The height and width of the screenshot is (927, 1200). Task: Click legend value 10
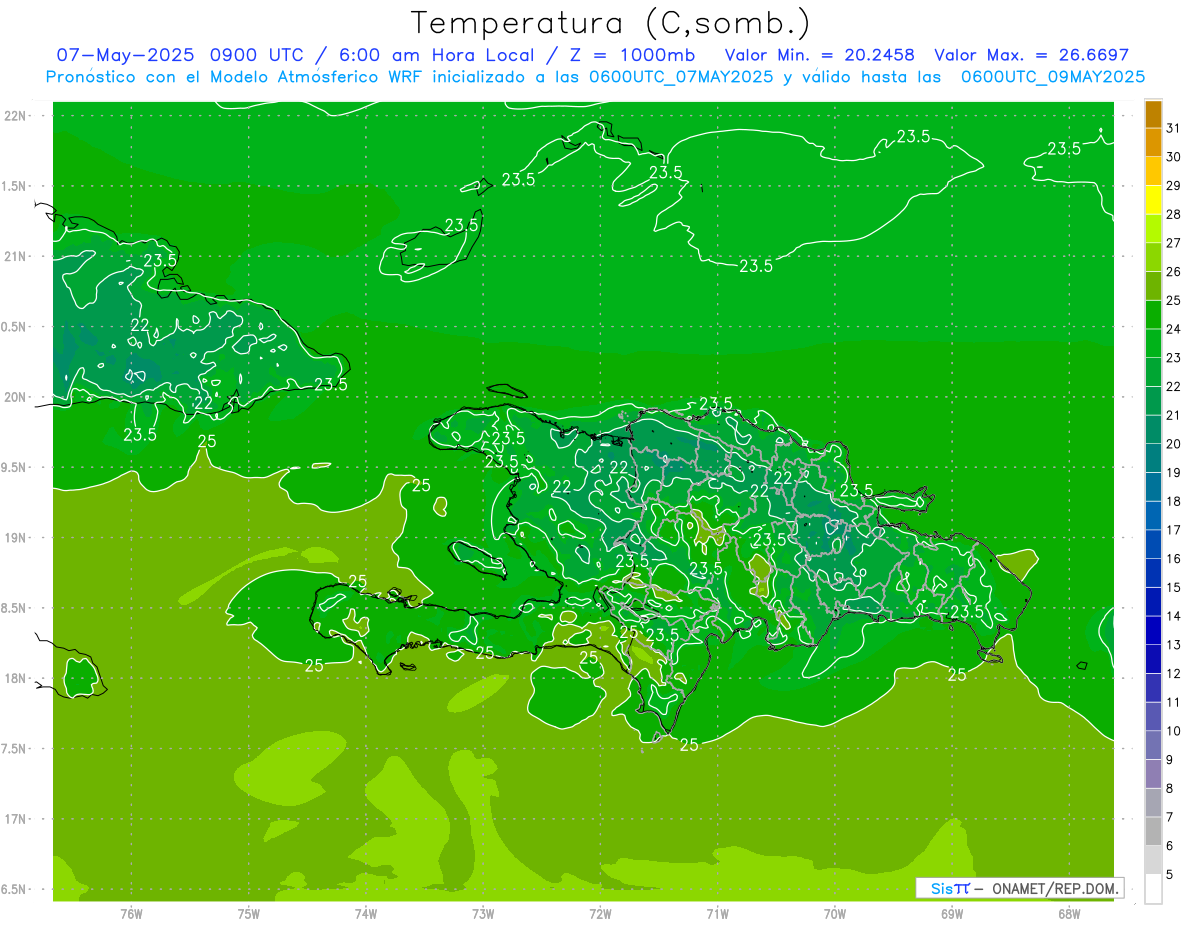pos(1173,732)
